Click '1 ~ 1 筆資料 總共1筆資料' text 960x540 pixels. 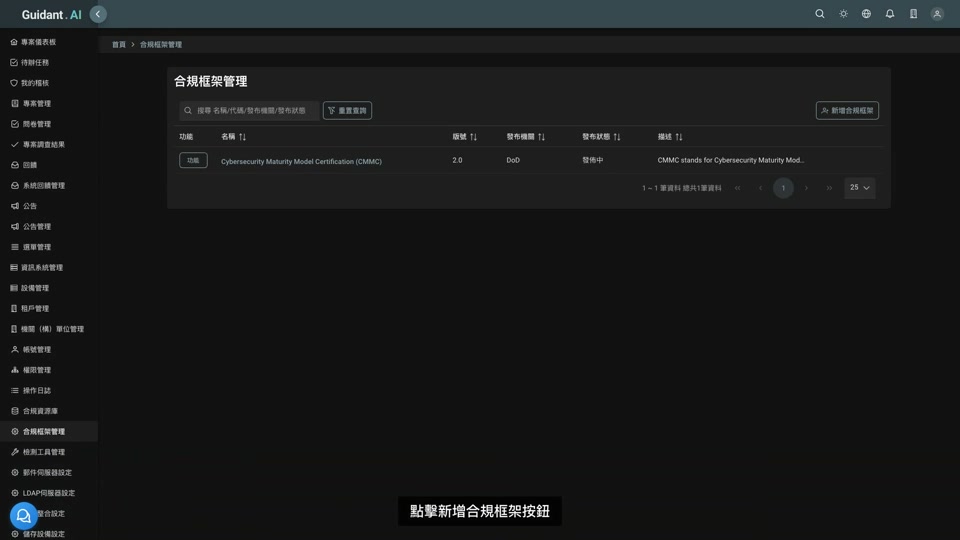(681, 189)
